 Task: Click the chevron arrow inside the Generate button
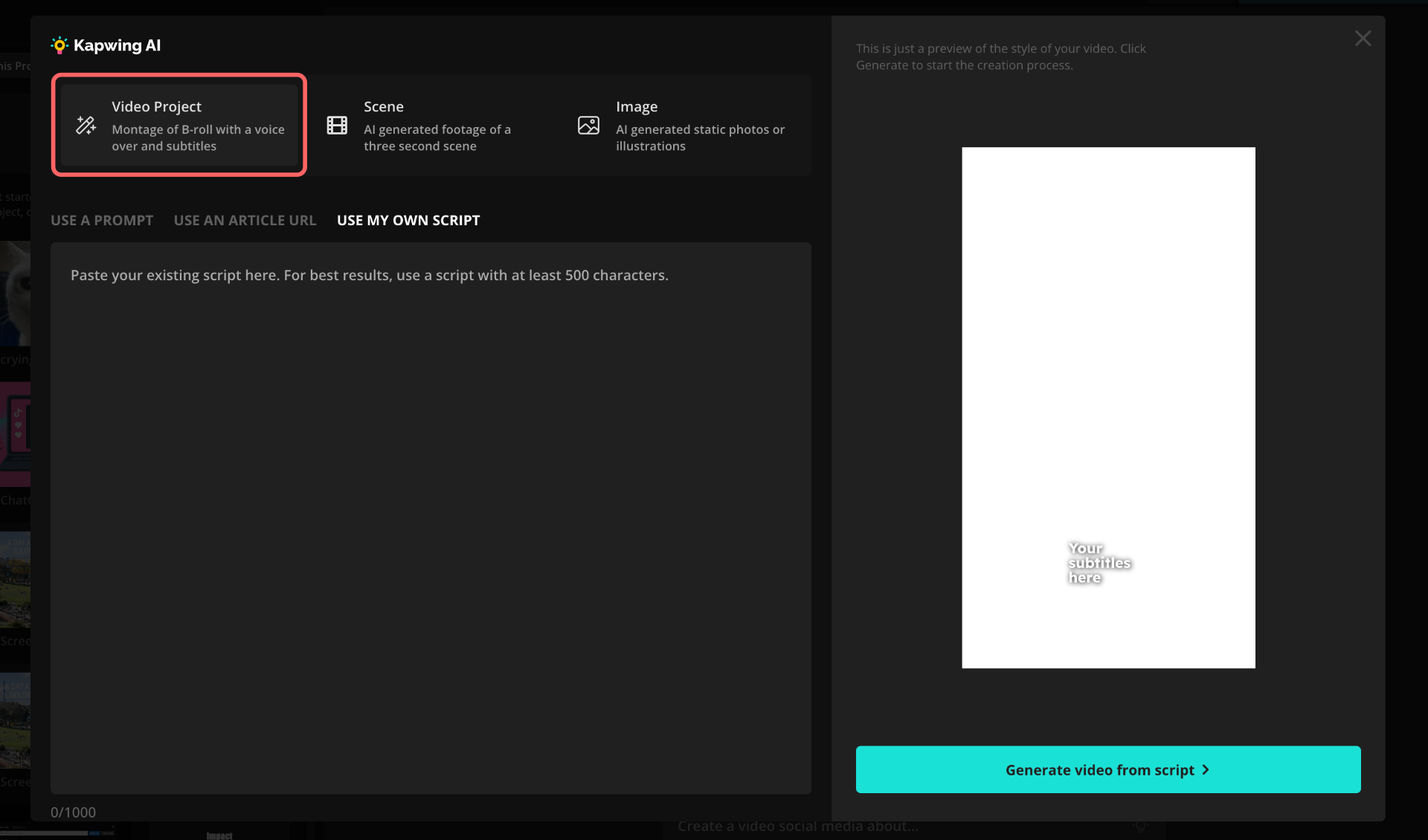1205,770
